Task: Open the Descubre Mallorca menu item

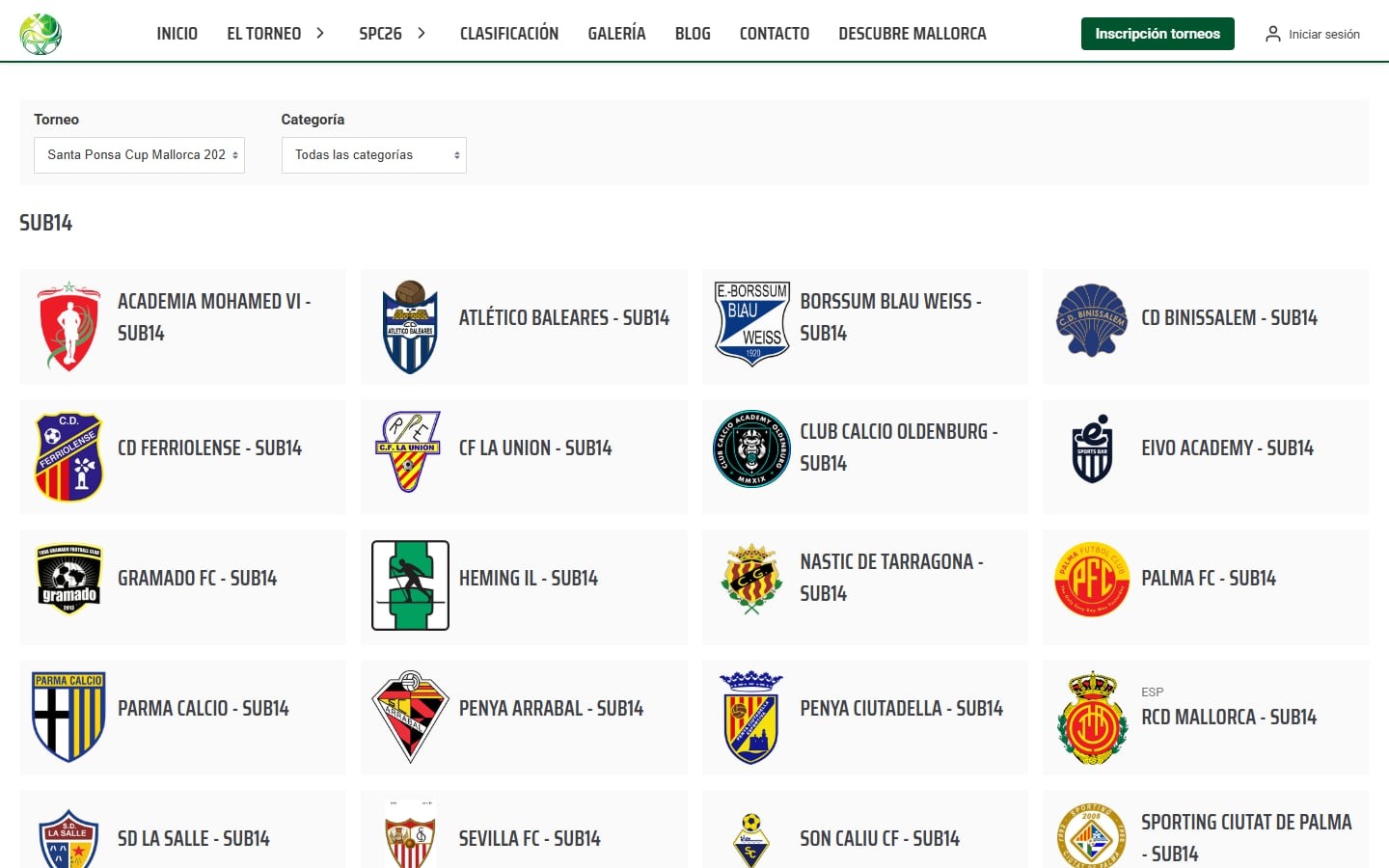Action: click(912, 34)
